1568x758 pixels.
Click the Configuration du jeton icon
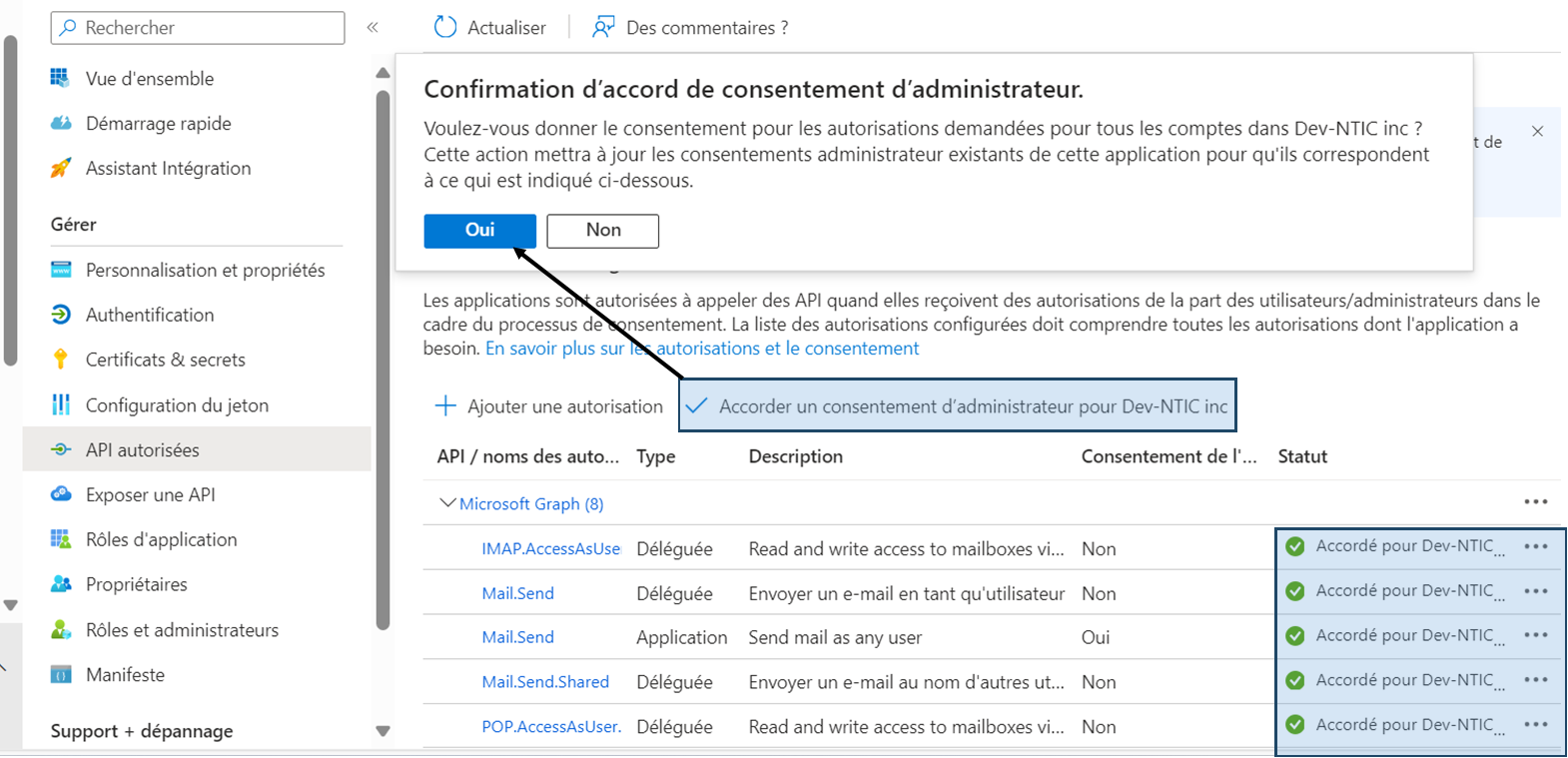61,404
